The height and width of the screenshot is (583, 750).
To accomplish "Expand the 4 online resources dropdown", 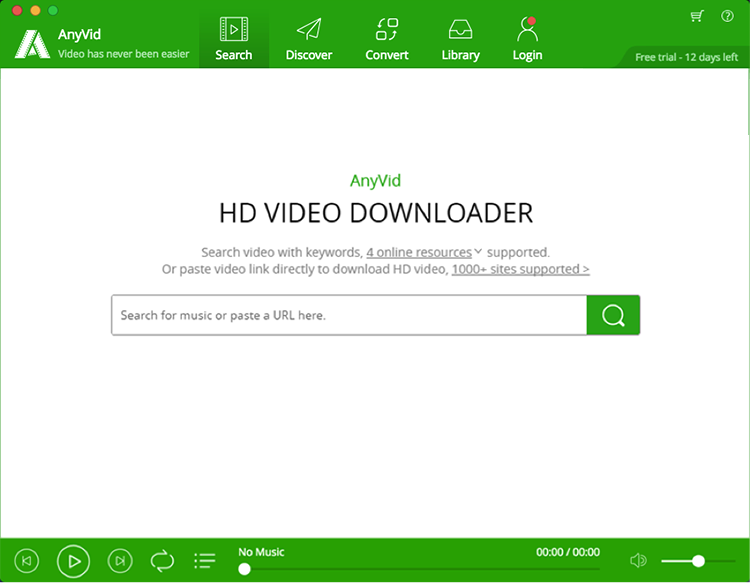I will click(x=424, y=252).
